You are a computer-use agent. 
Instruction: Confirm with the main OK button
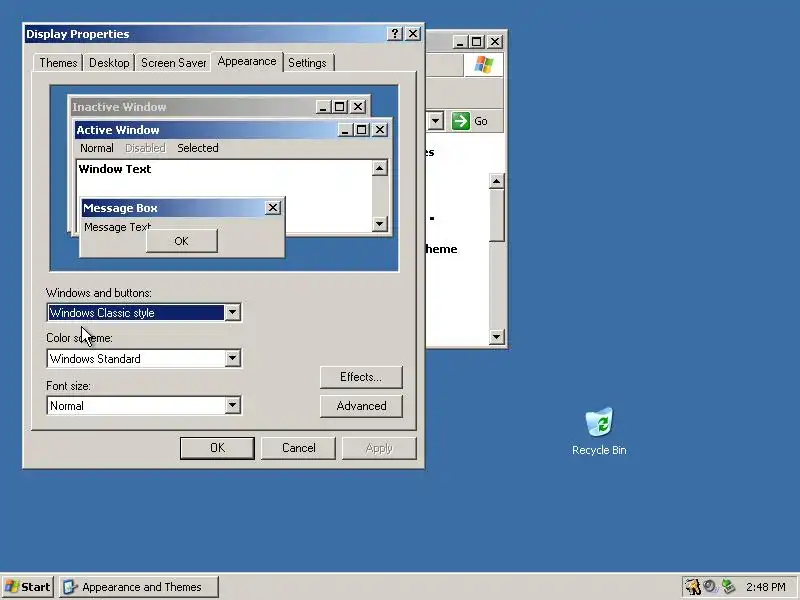217,448
